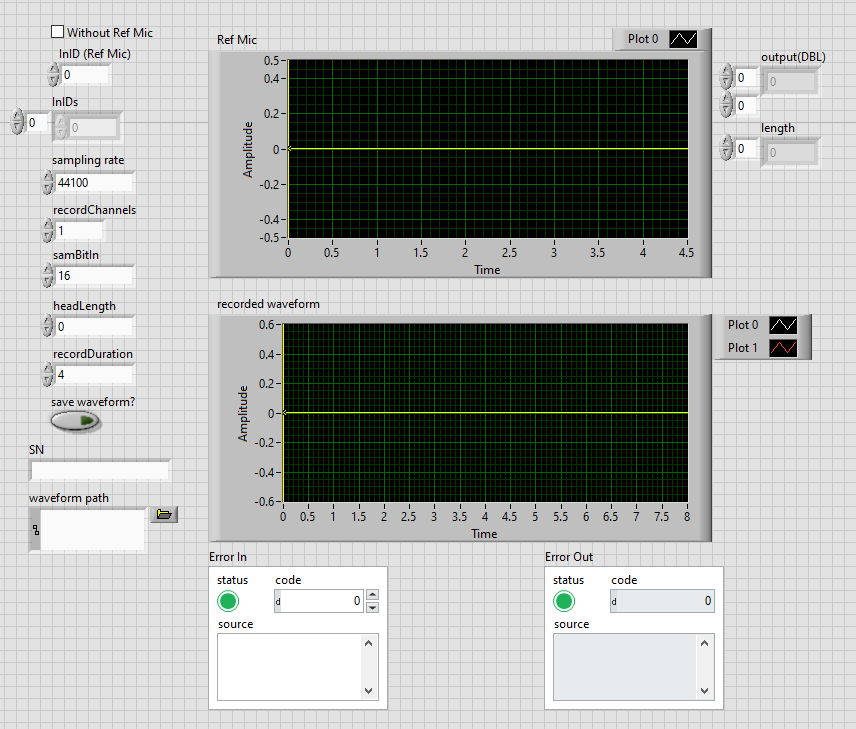Screen dimensions: 856x729
Task: Click the InIDs array index stepper
Action: tap(17, 122)
